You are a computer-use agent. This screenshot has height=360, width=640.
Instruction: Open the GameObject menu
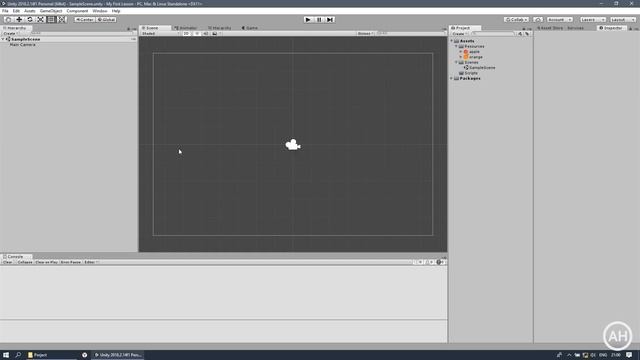(51, 11)
